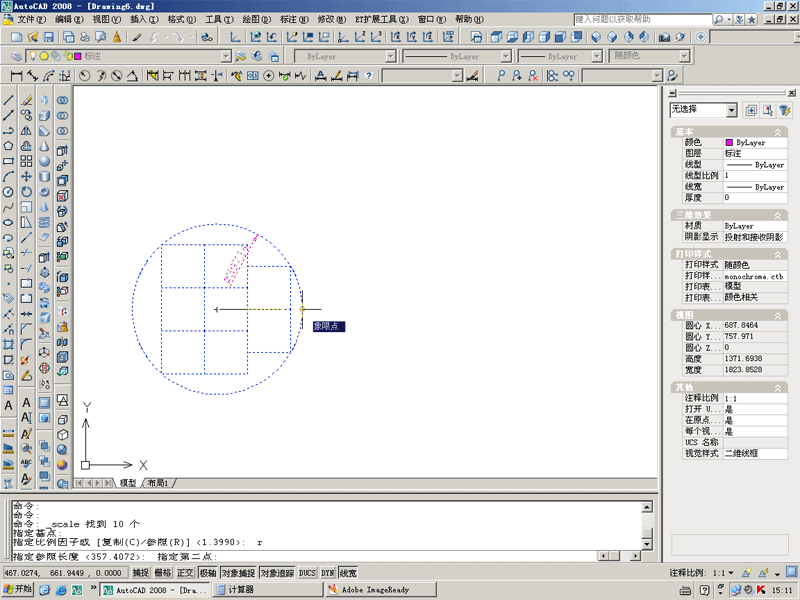Viewport: 800px width, 600px height.
Task: Open the 编辑(E) menu
Action: 69,19
